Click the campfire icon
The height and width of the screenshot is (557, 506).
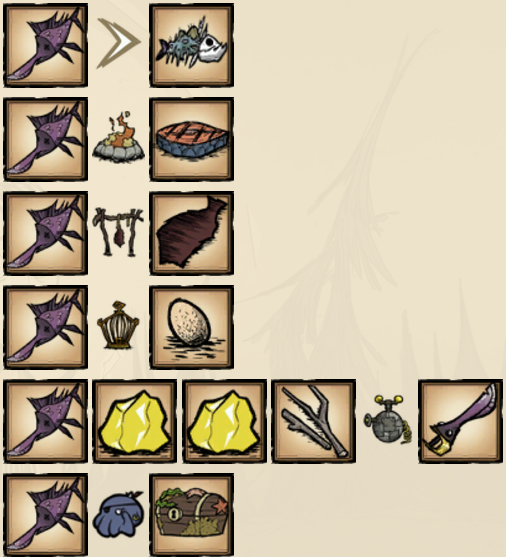(118, 137)
